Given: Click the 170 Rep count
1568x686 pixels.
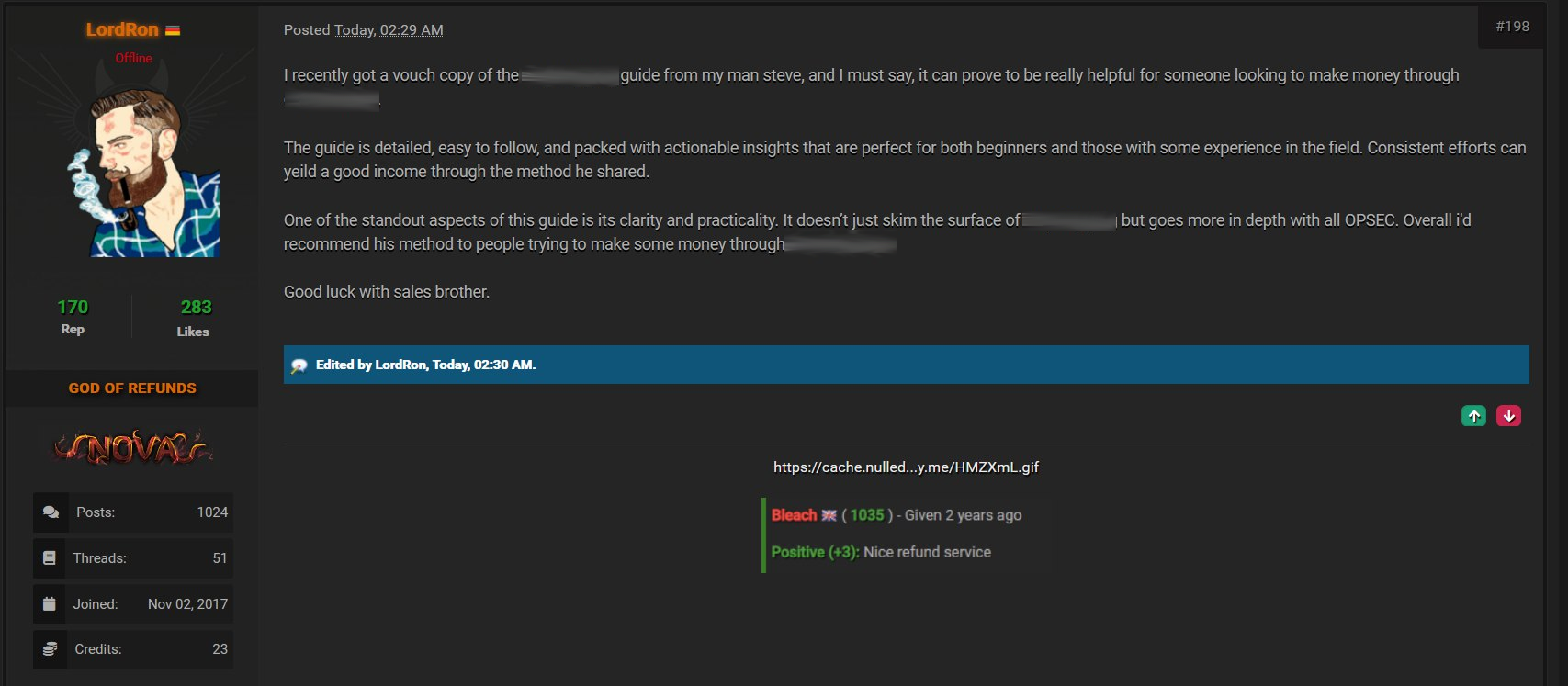Looking at the screenshot, I should click(73, 307).
